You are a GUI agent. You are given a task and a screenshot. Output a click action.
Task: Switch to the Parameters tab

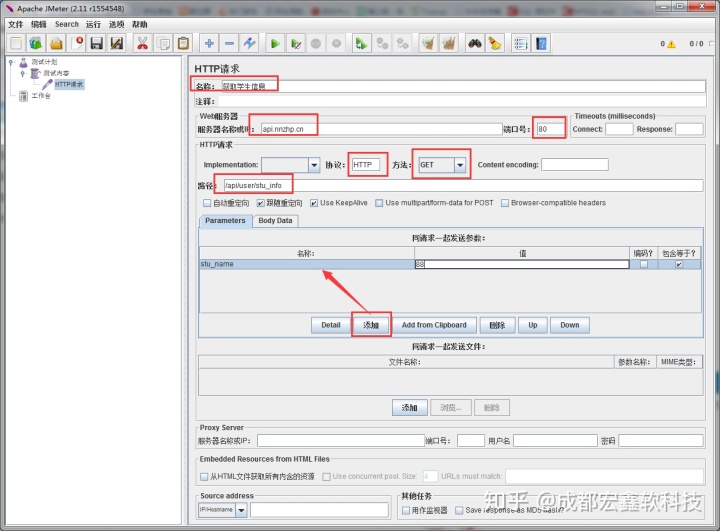(x=225, y=221)
